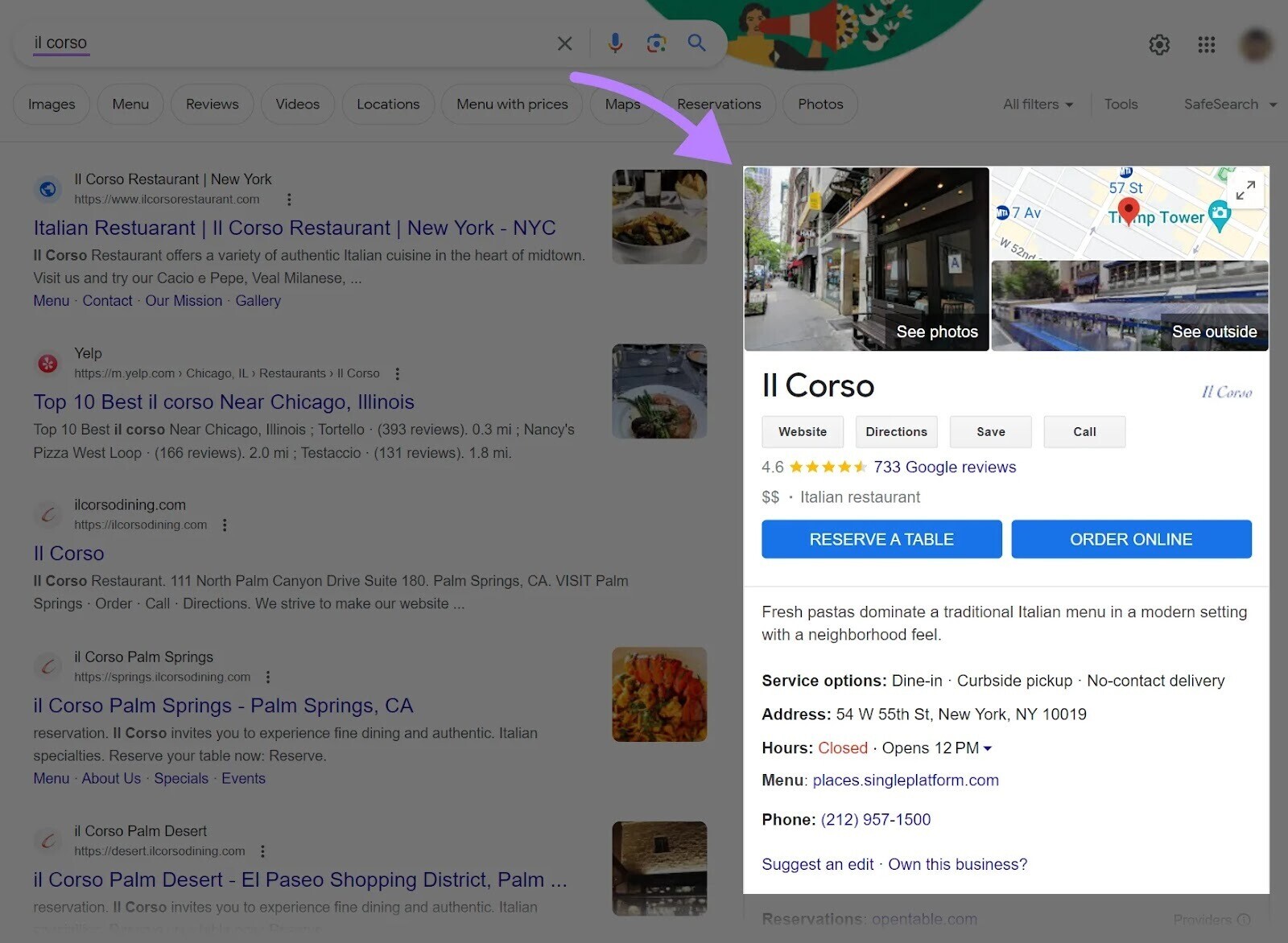Open the 733 Google reviews link
The width and height of the screenshot is (1288, 943).
pyautogui.click(x=944, y=467)
